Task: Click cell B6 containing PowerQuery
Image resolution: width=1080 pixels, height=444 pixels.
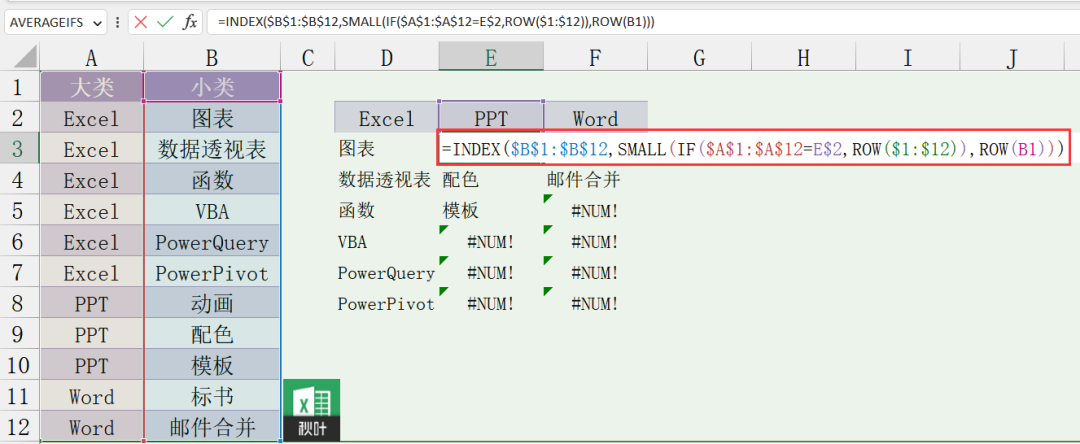Action: [x=212, y=242]
